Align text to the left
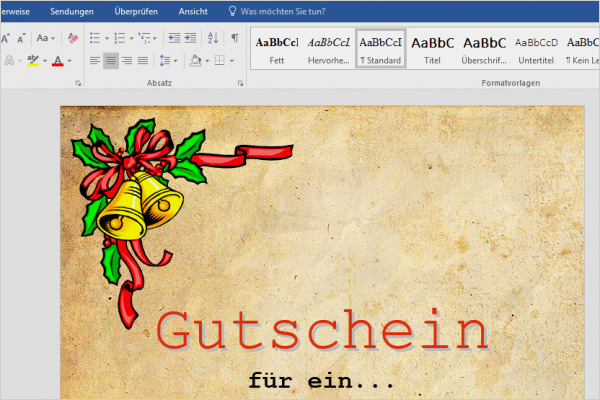600x400 pixels. click(95, 61)
